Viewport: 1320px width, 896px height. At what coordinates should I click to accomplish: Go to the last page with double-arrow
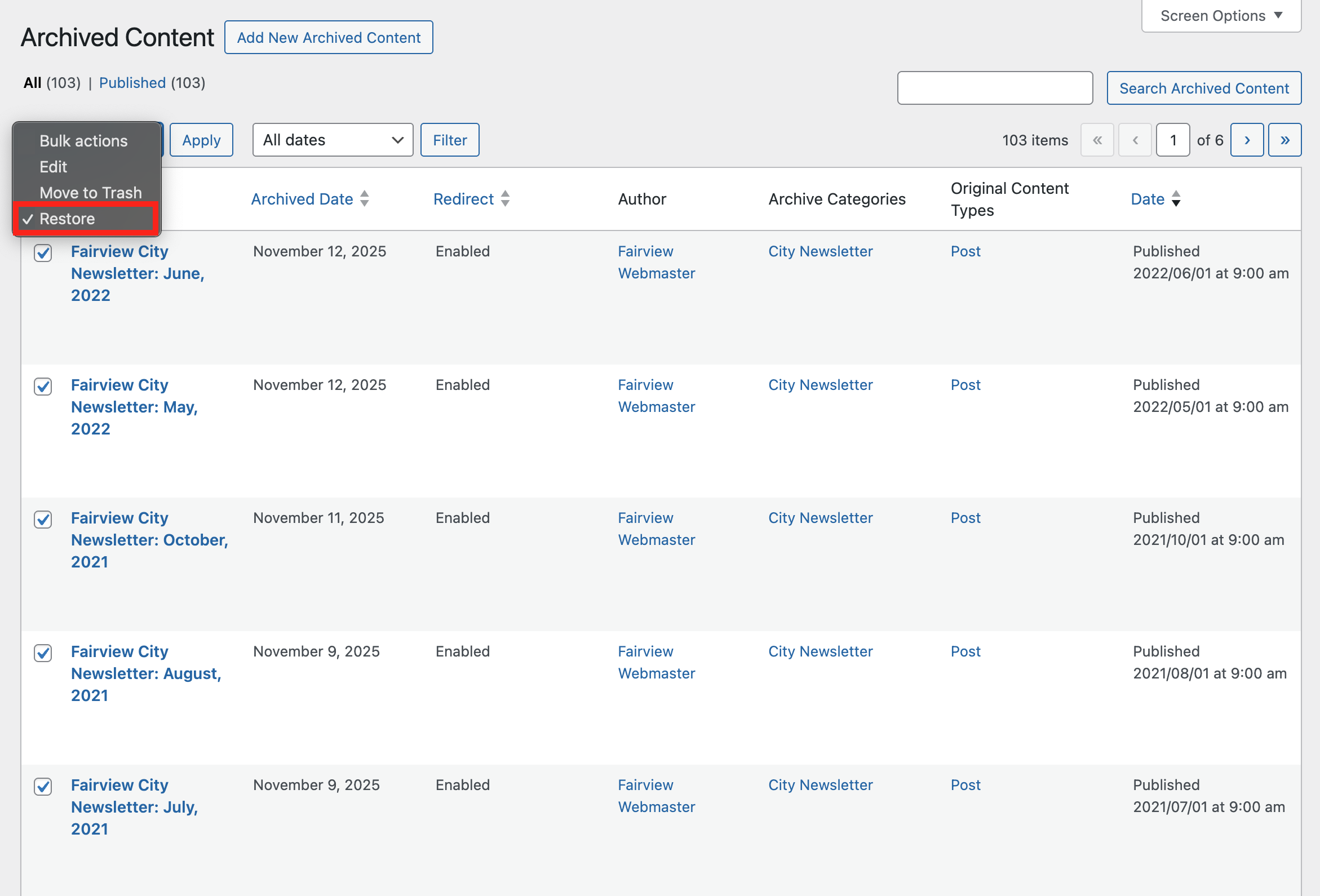1284,140
